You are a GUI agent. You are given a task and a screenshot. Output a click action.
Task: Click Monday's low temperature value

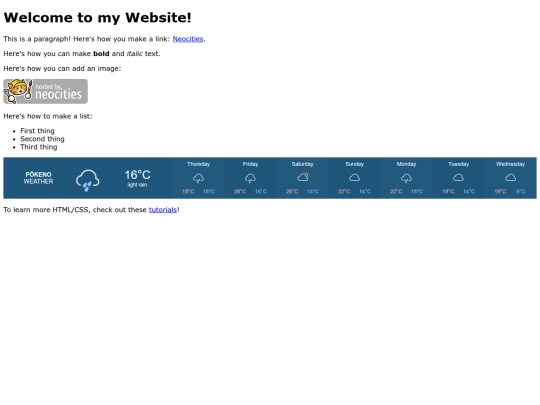pos(417,191)
